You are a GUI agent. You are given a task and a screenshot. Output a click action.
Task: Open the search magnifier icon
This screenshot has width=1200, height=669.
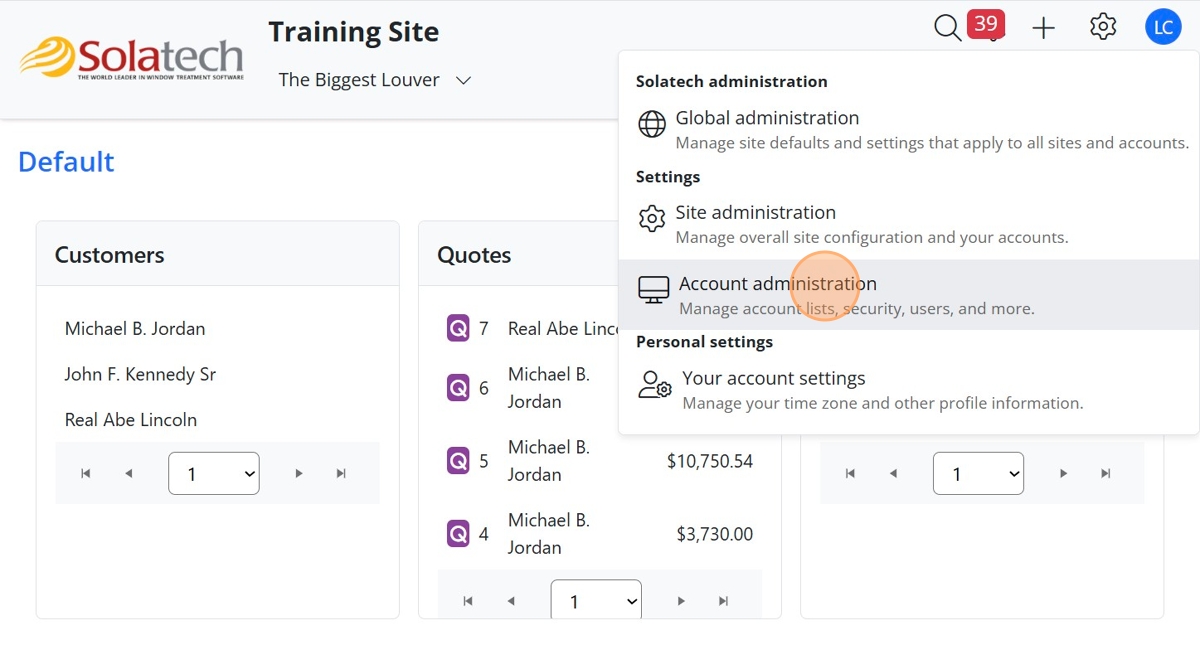pyautogui.click(x=947, y=28)
